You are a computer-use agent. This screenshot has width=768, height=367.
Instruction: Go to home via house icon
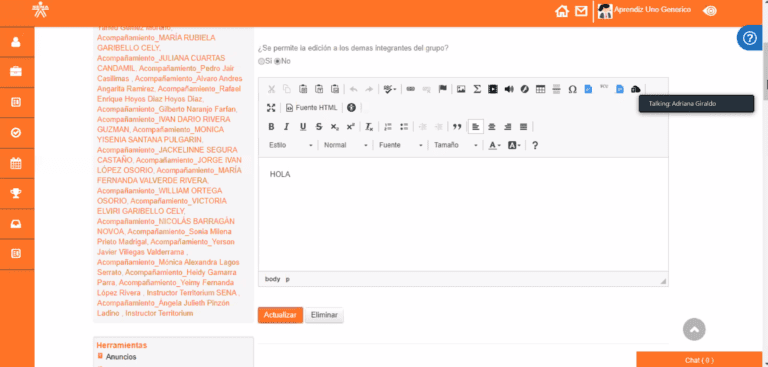coord(561,11)
